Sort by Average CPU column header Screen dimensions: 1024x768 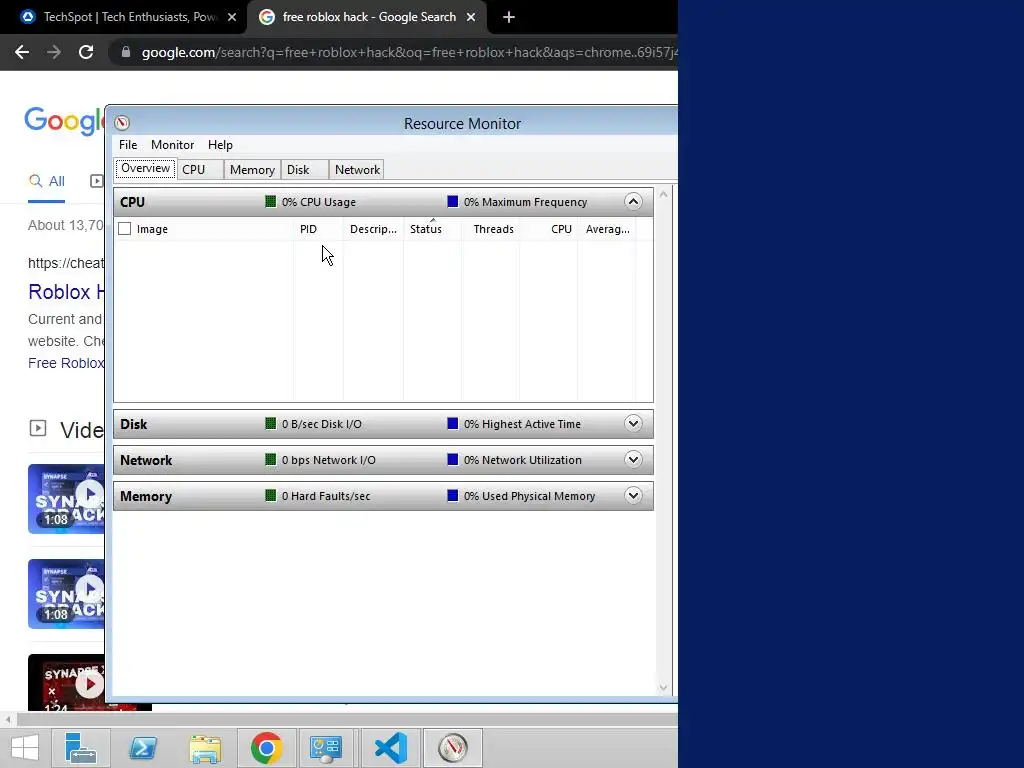coord(607,229)
